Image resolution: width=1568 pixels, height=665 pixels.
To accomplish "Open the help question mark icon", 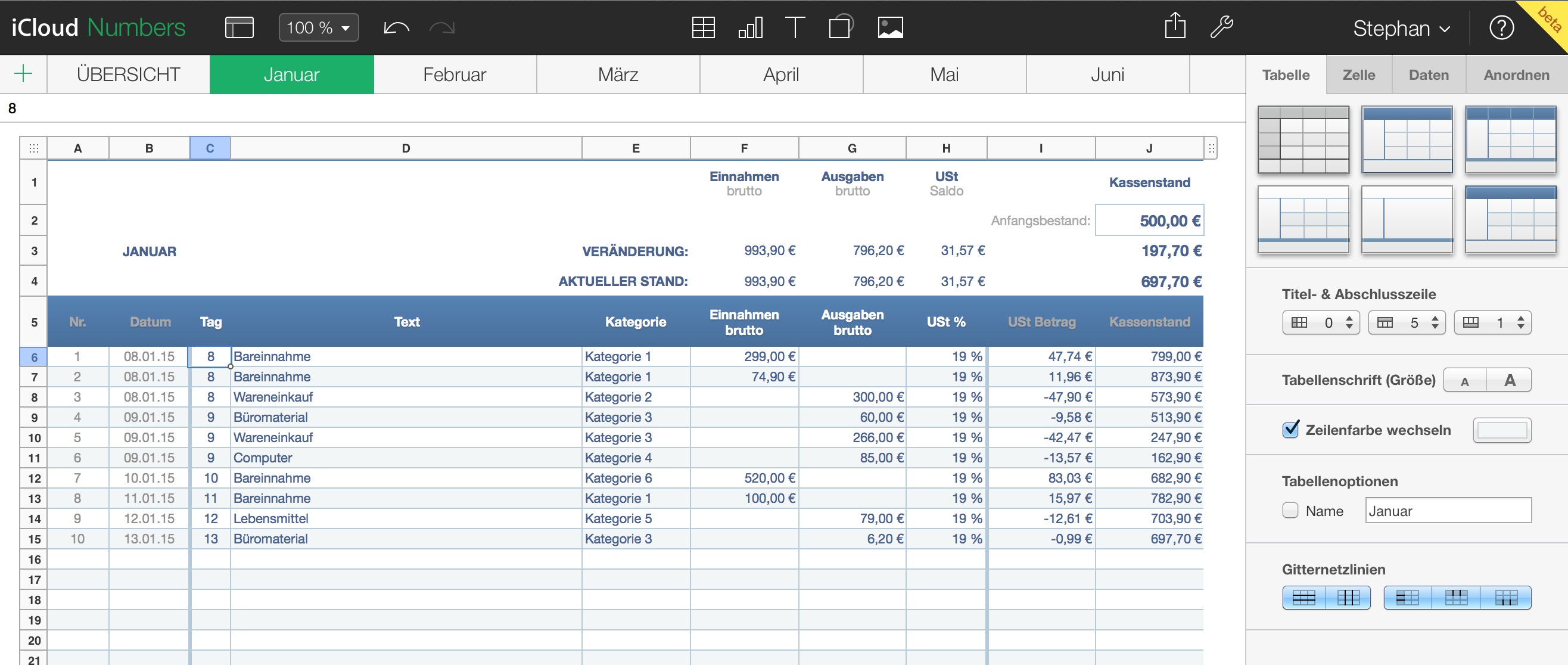I will tap(1501, 27).
